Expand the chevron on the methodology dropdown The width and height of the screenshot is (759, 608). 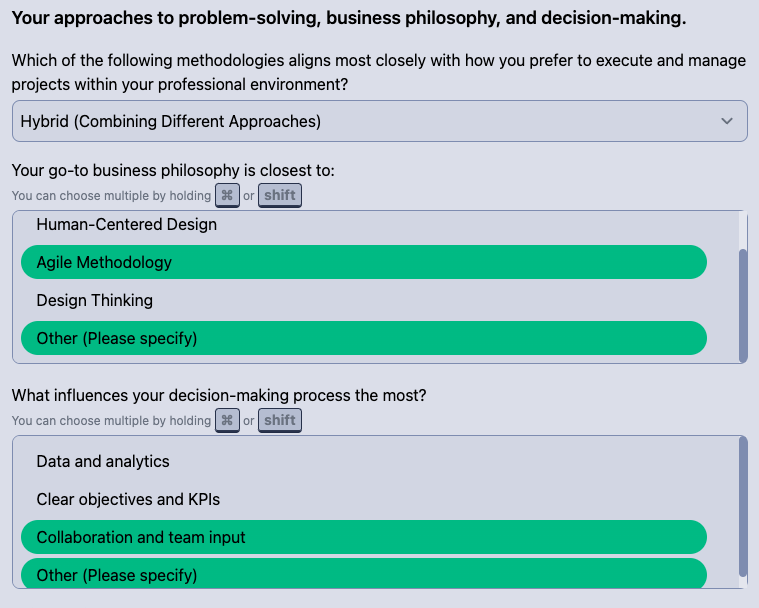coord(727,121)
